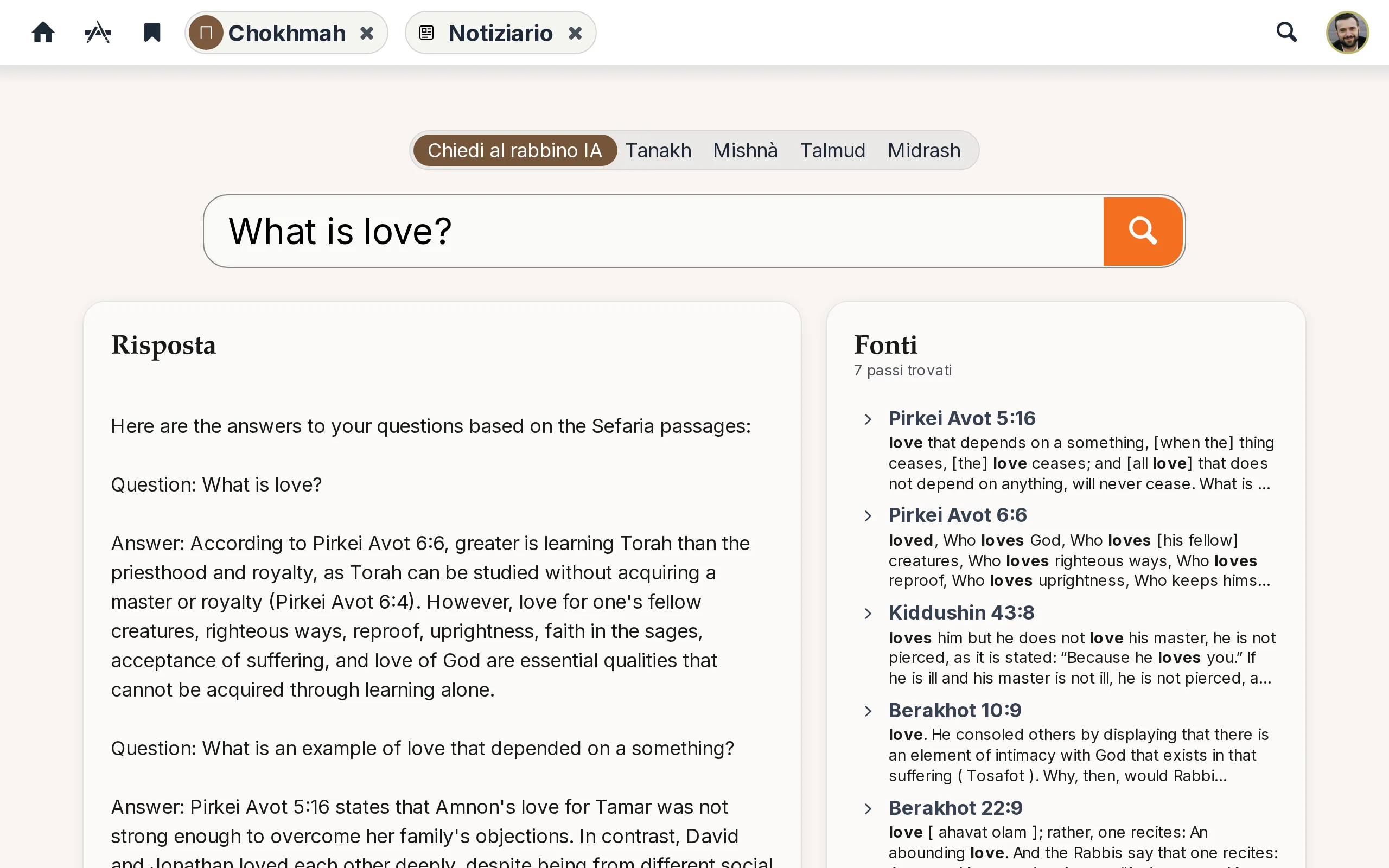Viewport: 1389px width, 868px height.
Task: Switch to the Tanakh tab
Action: 658,150
